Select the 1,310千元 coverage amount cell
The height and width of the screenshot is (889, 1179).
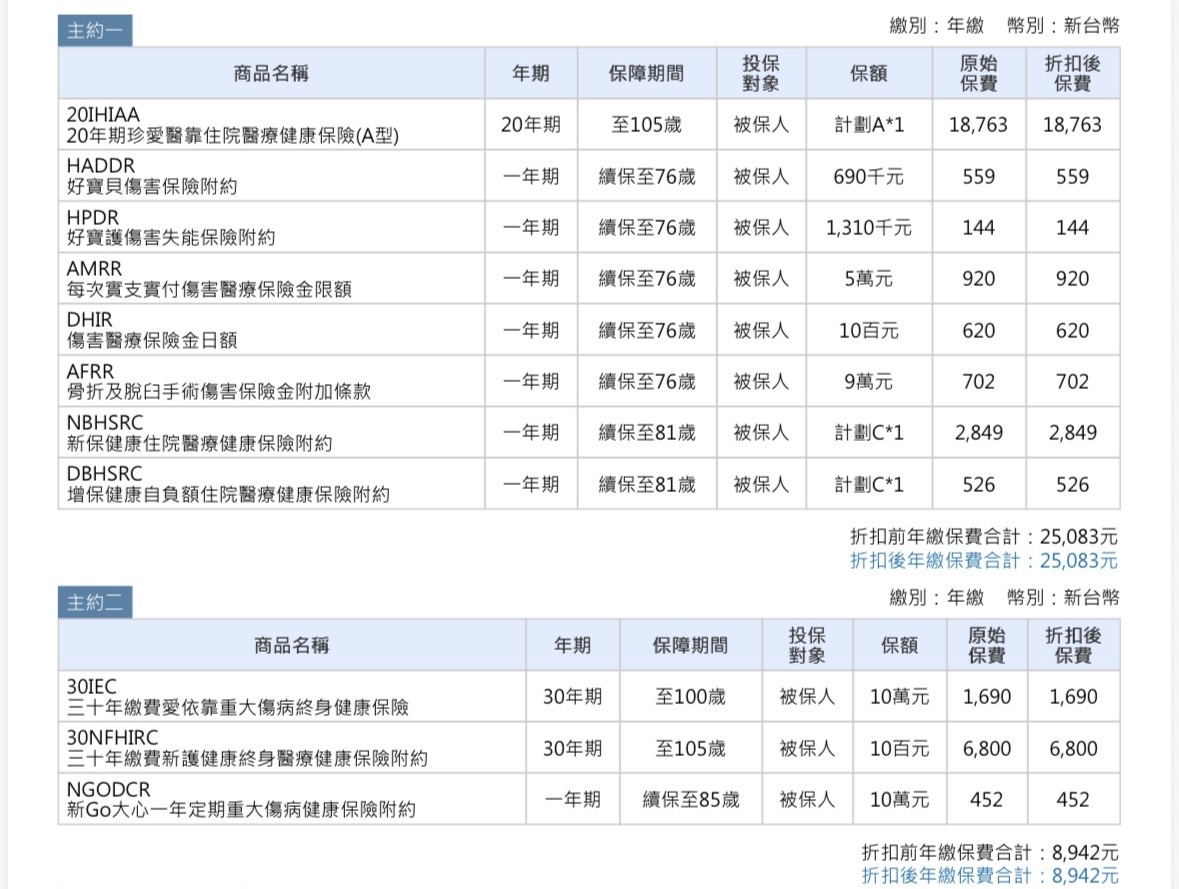coord(868,228)
